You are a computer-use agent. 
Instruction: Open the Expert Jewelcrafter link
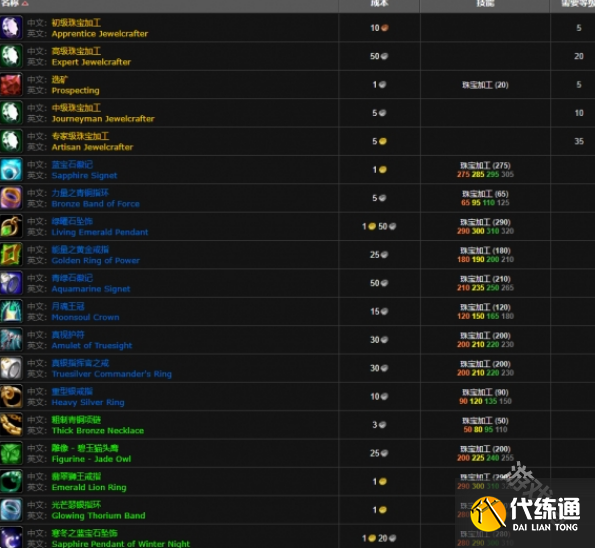click(x=91, y=62)
